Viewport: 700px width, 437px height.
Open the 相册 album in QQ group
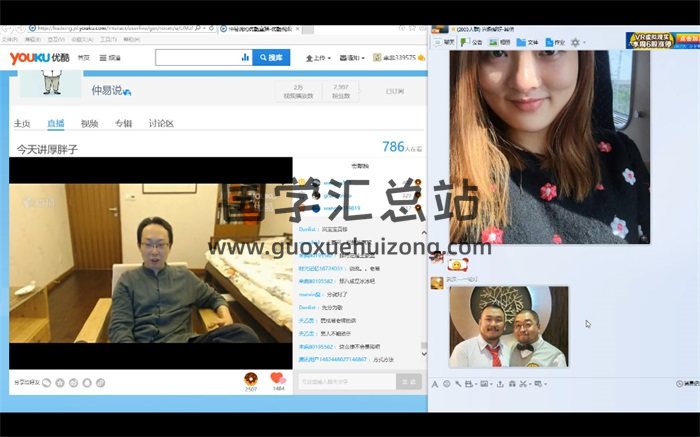(x=500, y=42)
